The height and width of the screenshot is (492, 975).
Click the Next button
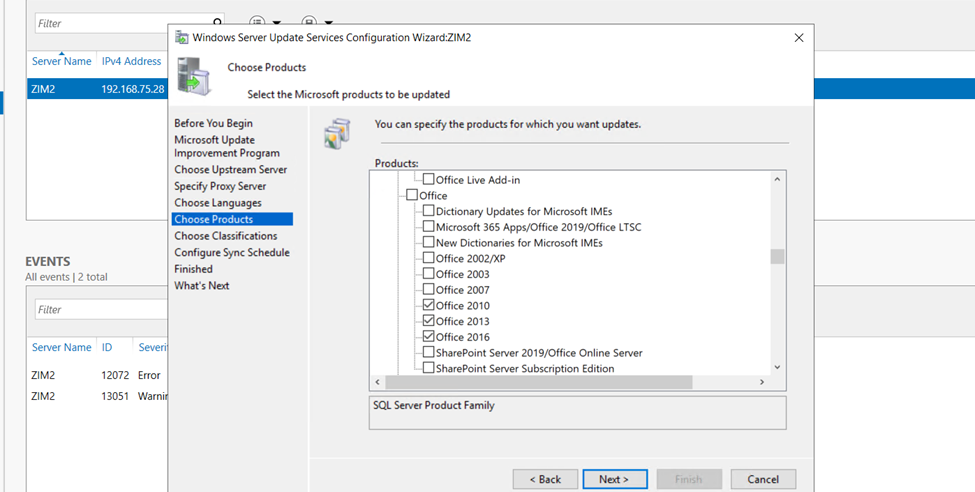pos(615,479)
